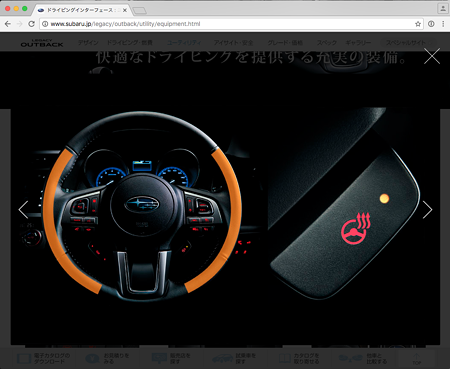Close the ドライビングインターフェース tab

click(x=125, y=10)
